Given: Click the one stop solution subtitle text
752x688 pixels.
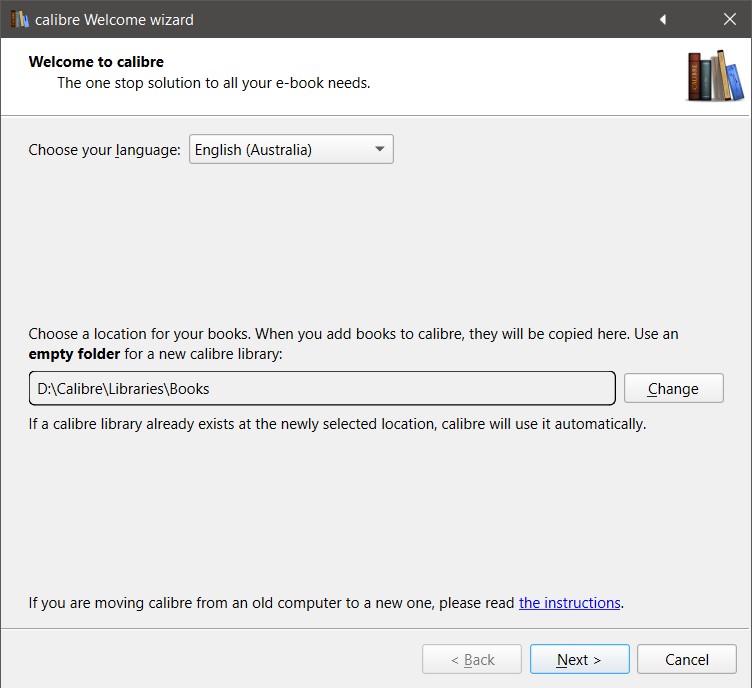Looking at the screenshot, I should 213,82.
